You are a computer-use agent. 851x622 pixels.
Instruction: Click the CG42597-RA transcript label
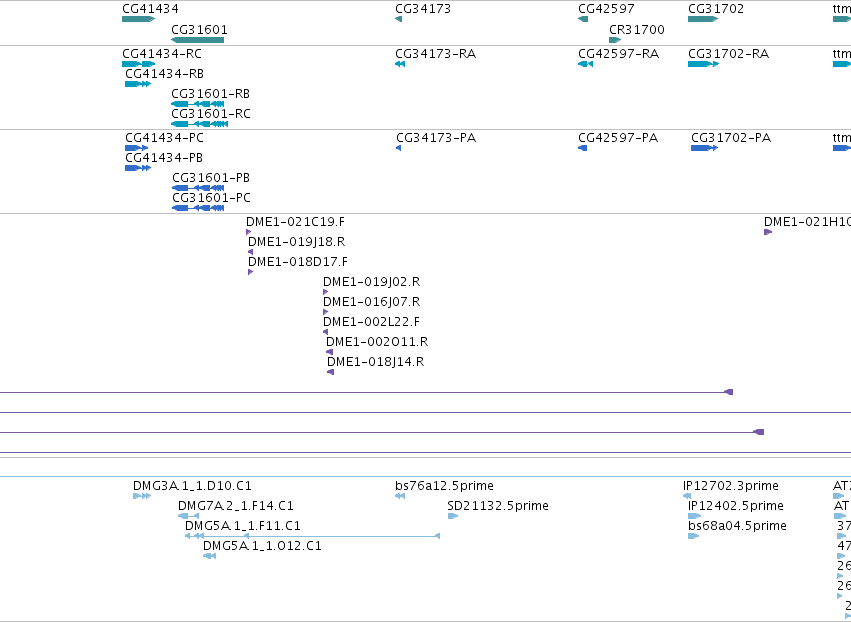click(x=618, y=54)
